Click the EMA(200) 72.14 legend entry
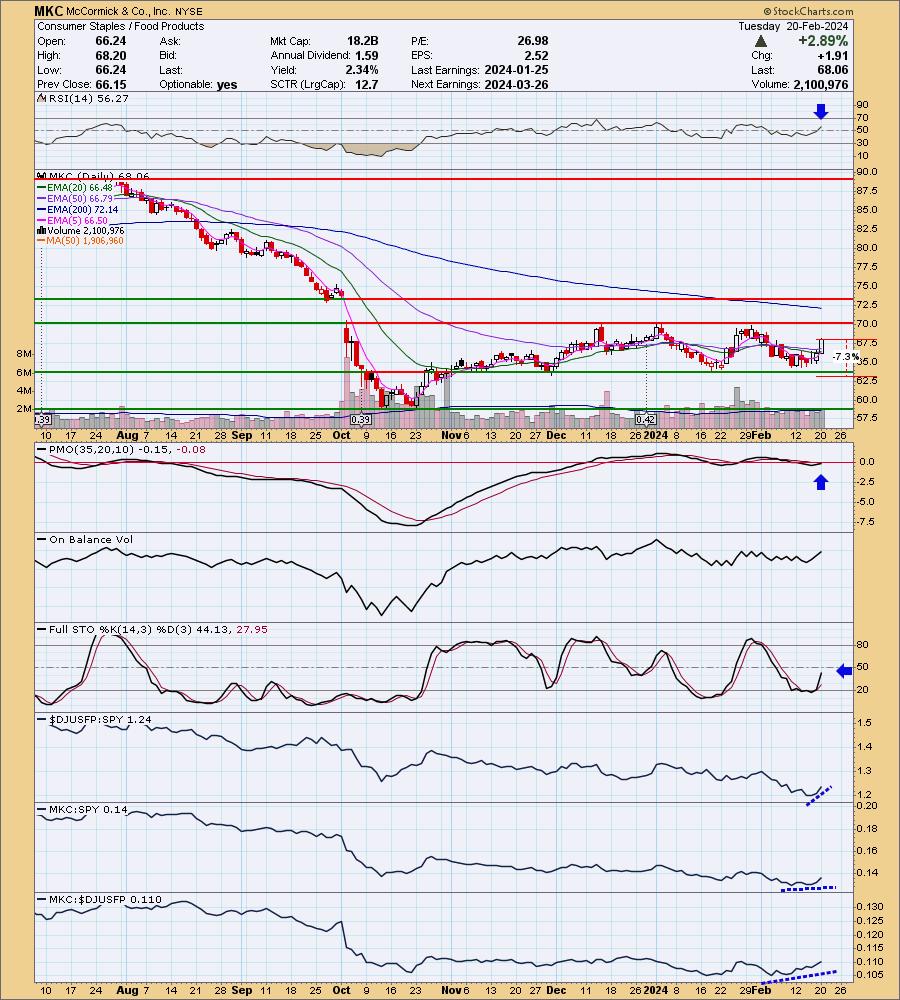 (77, 209)
